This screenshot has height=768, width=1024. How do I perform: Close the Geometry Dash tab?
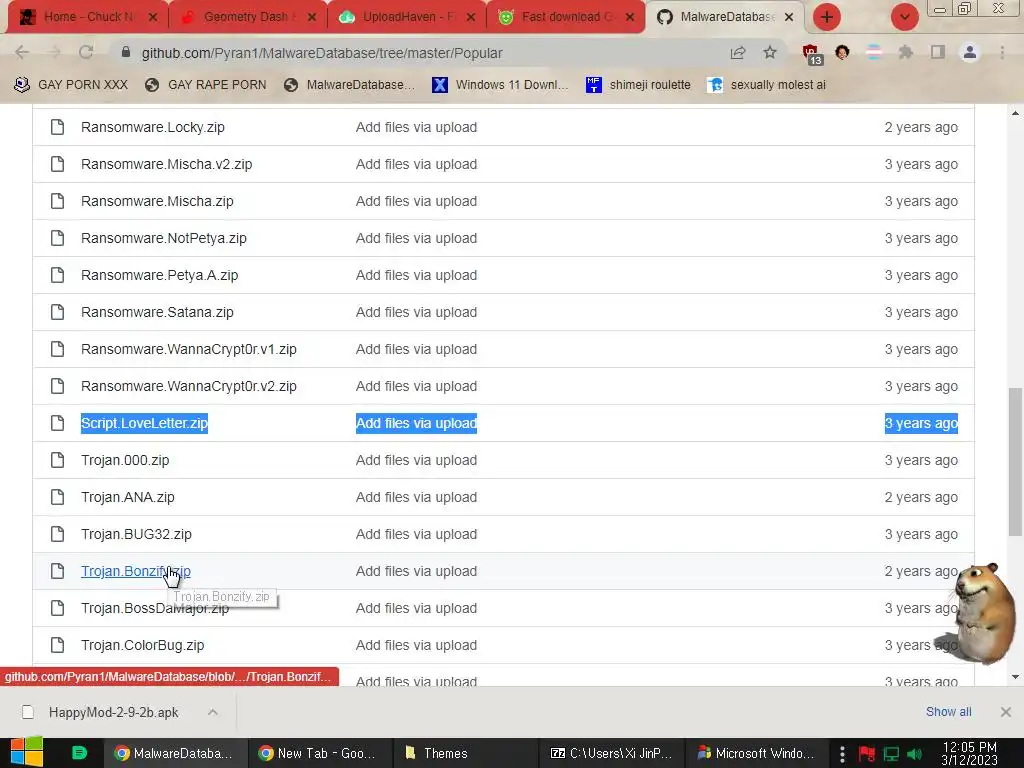[x=312, y=17]
